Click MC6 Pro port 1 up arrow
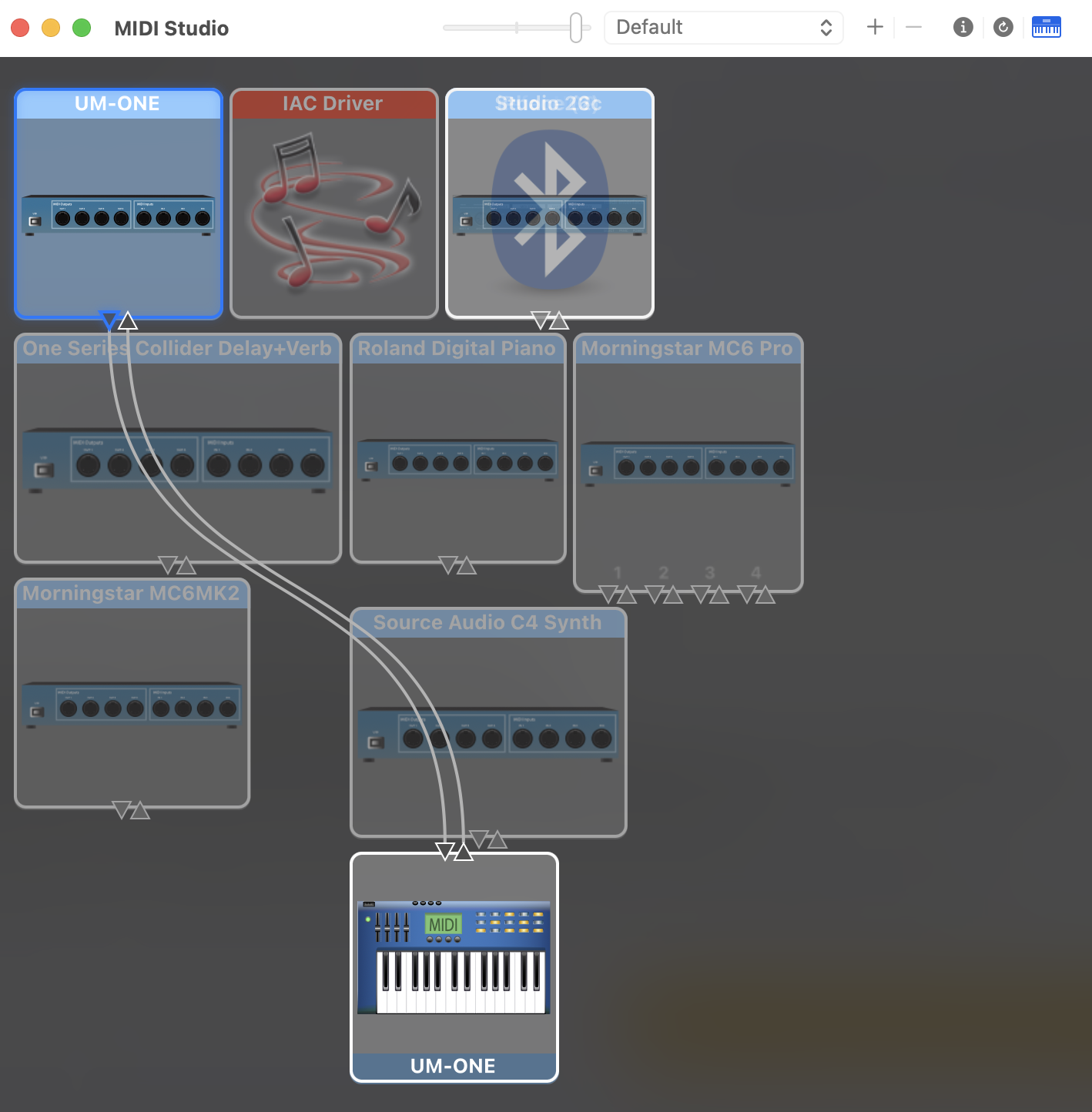 627,594
